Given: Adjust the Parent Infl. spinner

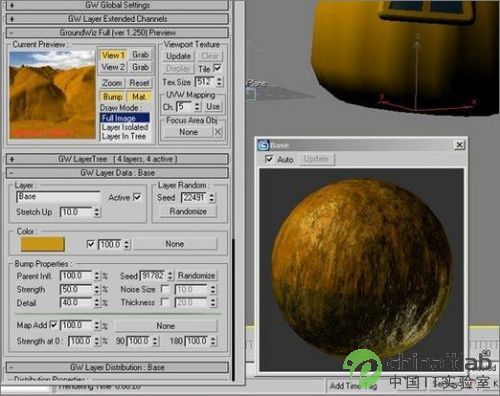Looking at the screenshot, I should point(97,276).
